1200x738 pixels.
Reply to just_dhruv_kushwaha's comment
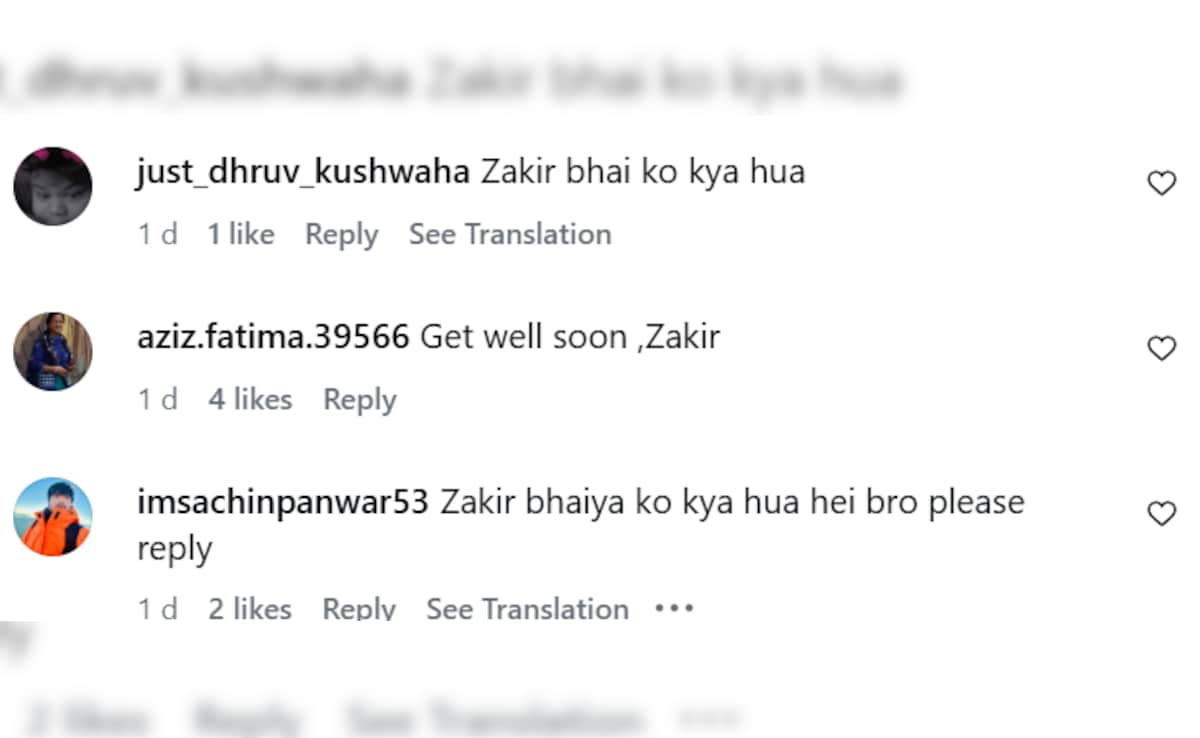[x=341, y=235]
